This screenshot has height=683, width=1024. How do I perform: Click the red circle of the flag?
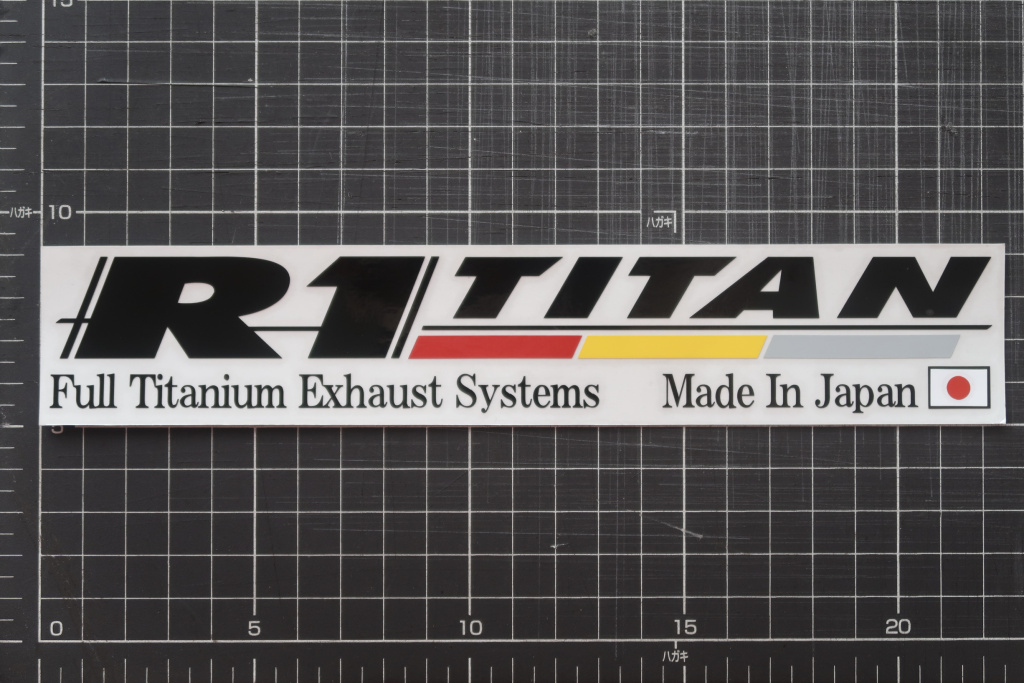[x=957, y=388]
